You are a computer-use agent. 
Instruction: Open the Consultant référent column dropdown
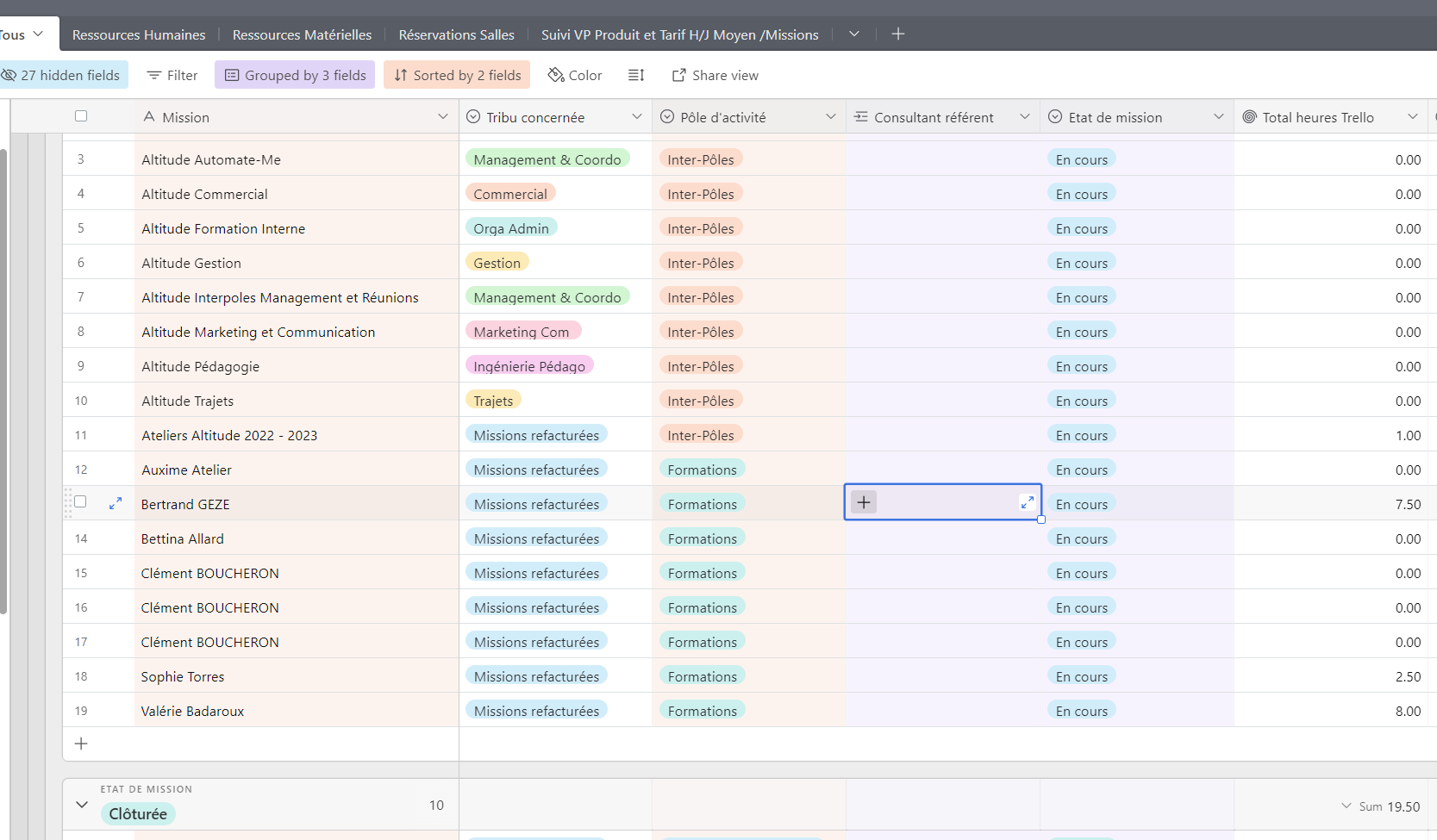1025,116
